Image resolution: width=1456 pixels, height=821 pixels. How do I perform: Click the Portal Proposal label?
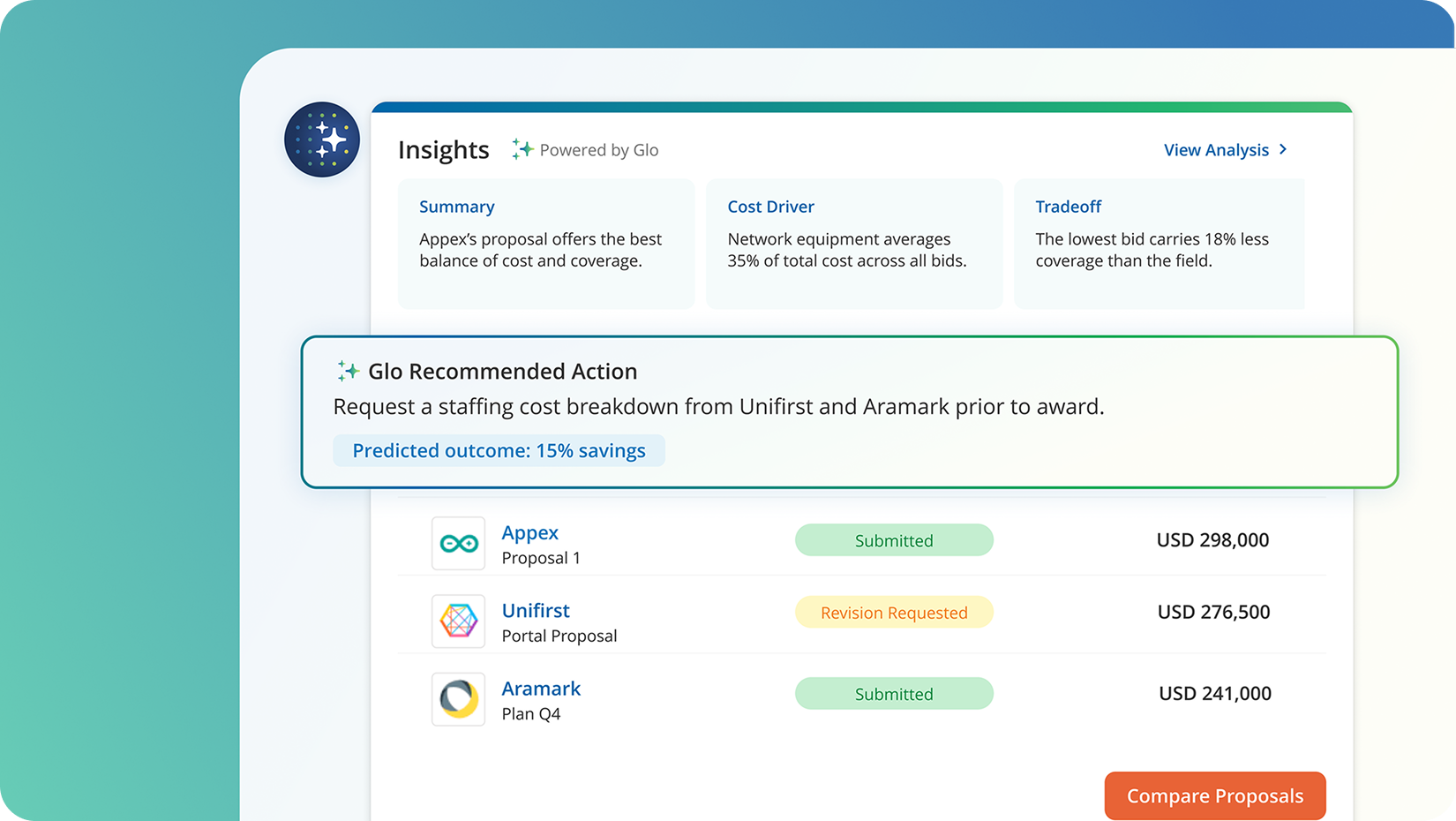click(x=559, y=636)
